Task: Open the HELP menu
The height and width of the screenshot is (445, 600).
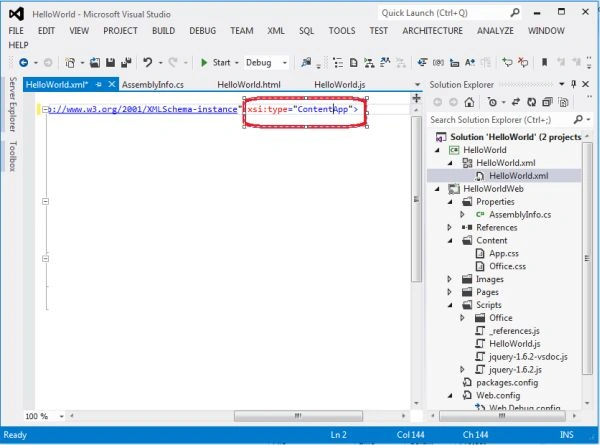Action: click(18, 45)
